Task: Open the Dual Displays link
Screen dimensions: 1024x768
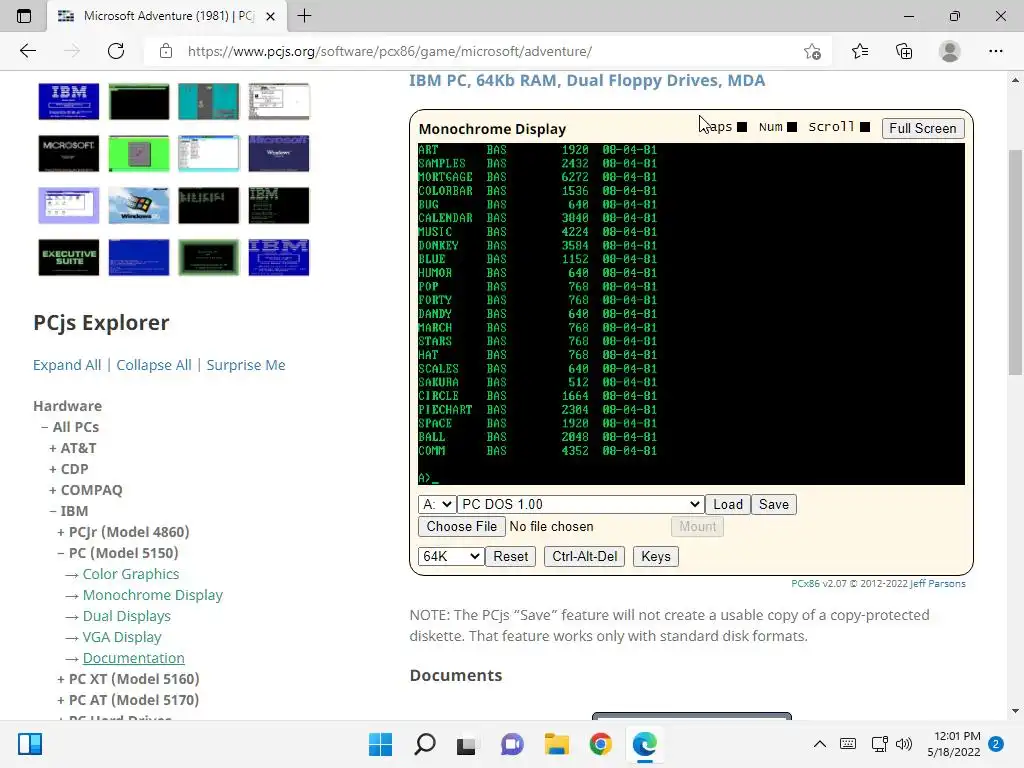Action: coord(127,616)
